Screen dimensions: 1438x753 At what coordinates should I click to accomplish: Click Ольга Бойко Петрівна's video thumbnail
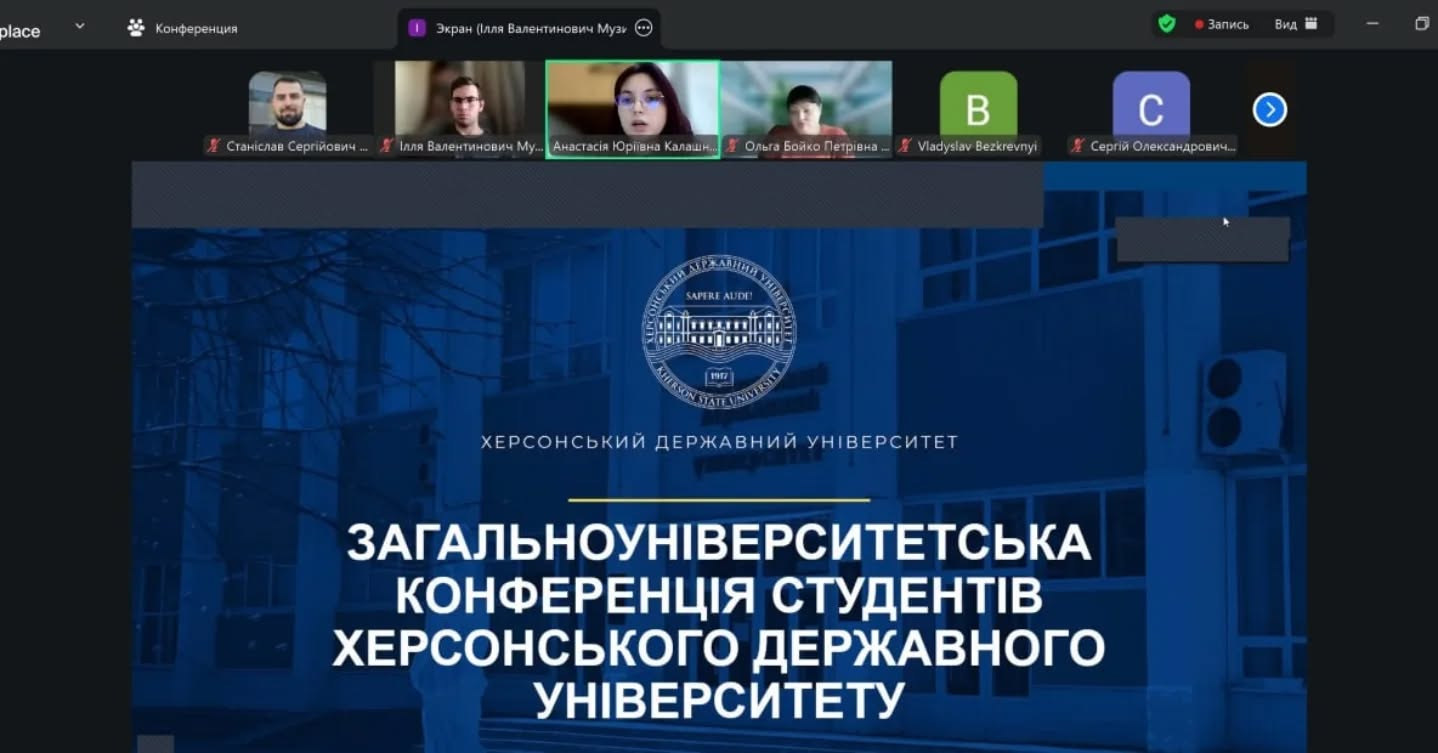click(806, 98)
